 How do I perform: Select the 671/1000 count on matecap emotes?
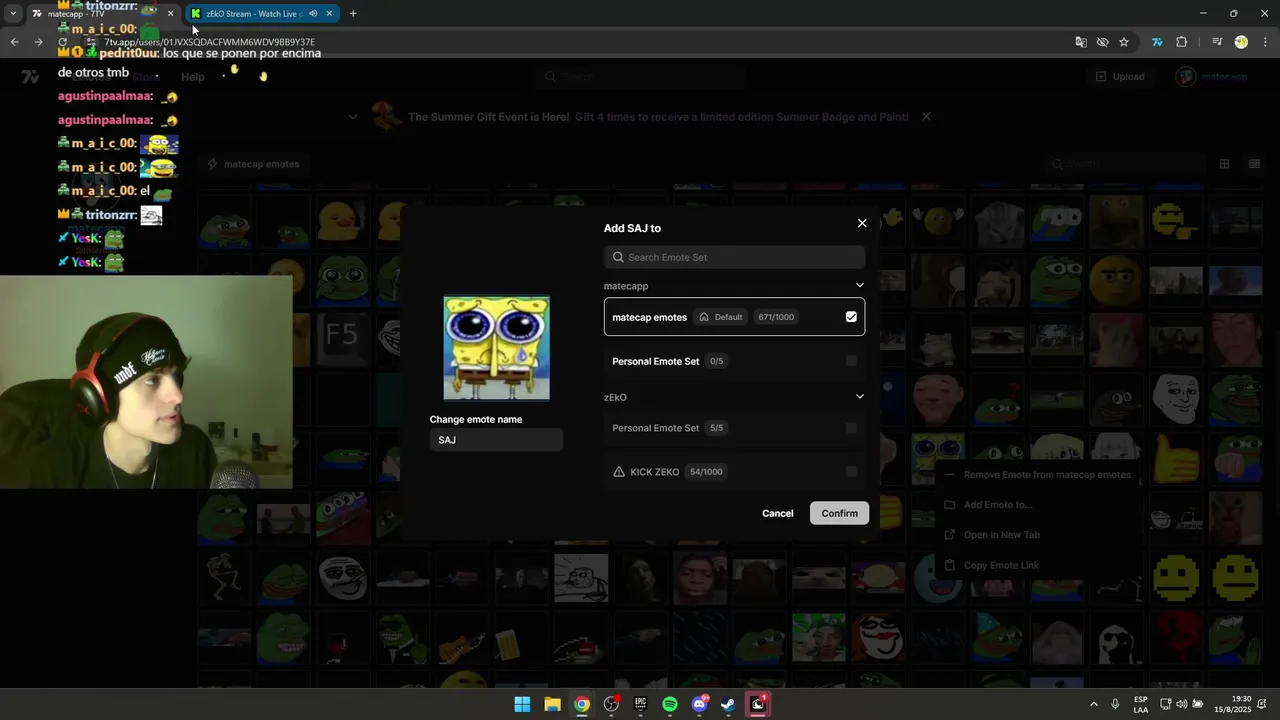pyautogui.click(x=776, y=317)
